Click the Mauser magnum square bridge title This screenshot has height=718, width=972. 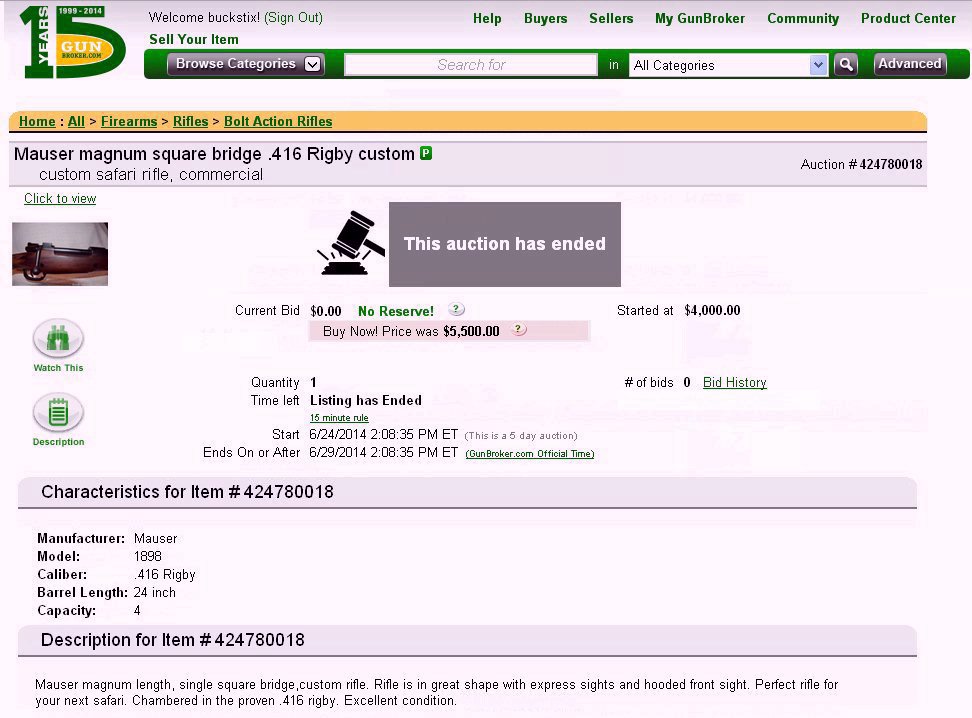(x=214, y=154)
